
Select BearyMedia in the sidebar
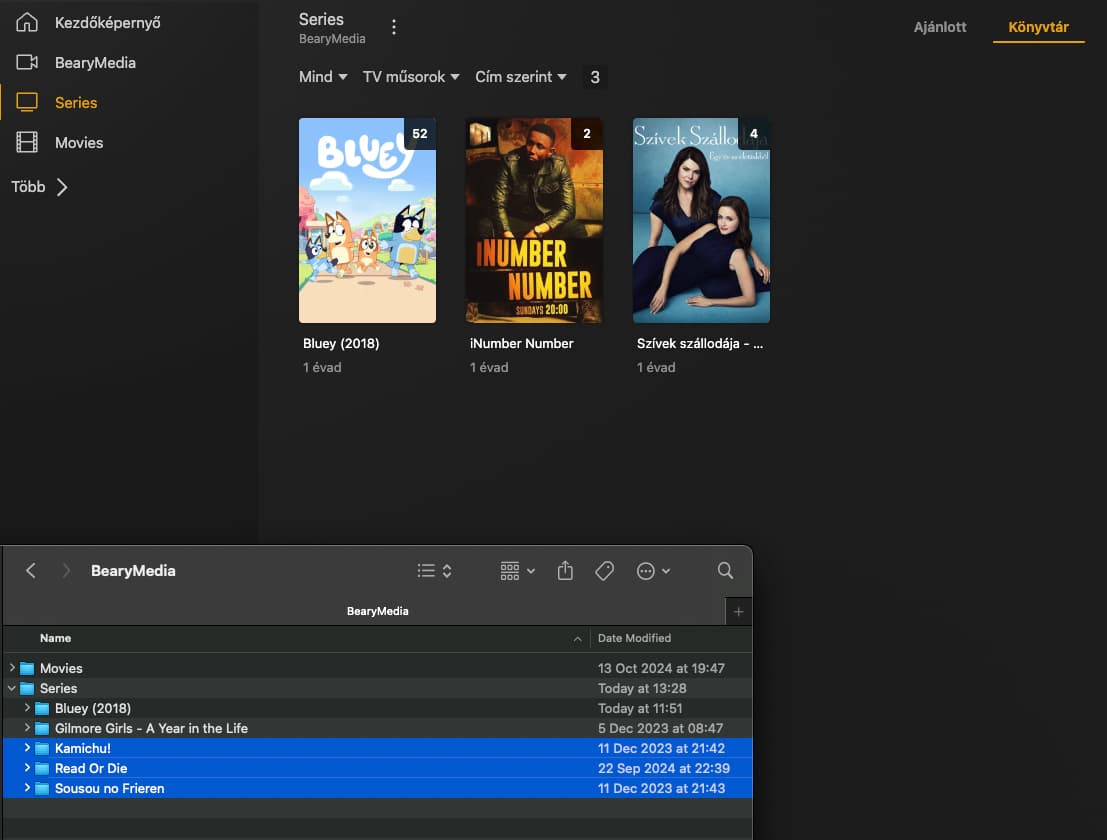tap(95, 63)
